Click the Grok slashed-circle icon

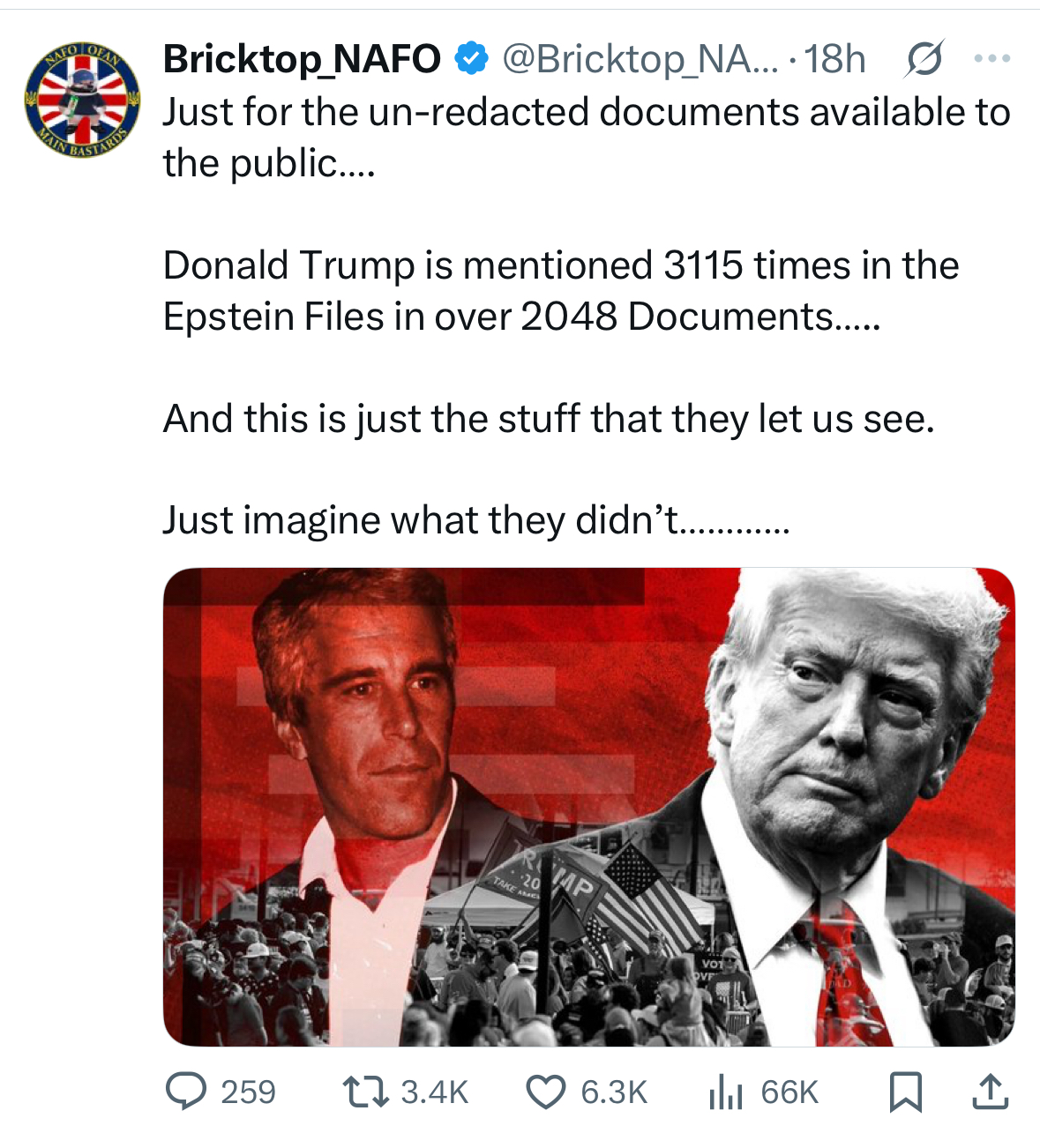tap(924, 59)
